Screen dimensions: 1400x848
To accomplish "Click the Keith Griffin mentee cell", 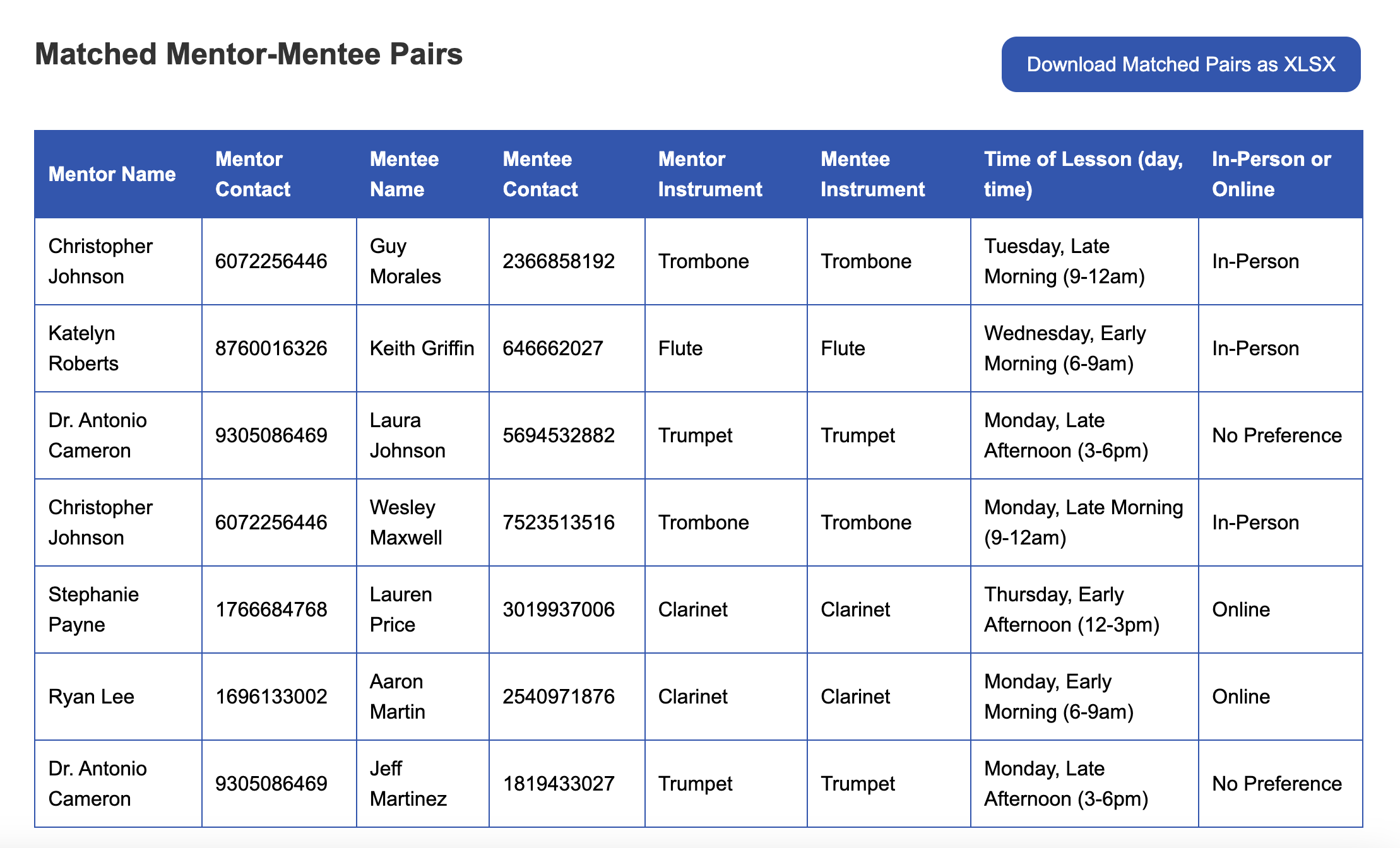I will pyautogui.click(x=422, y=348).
